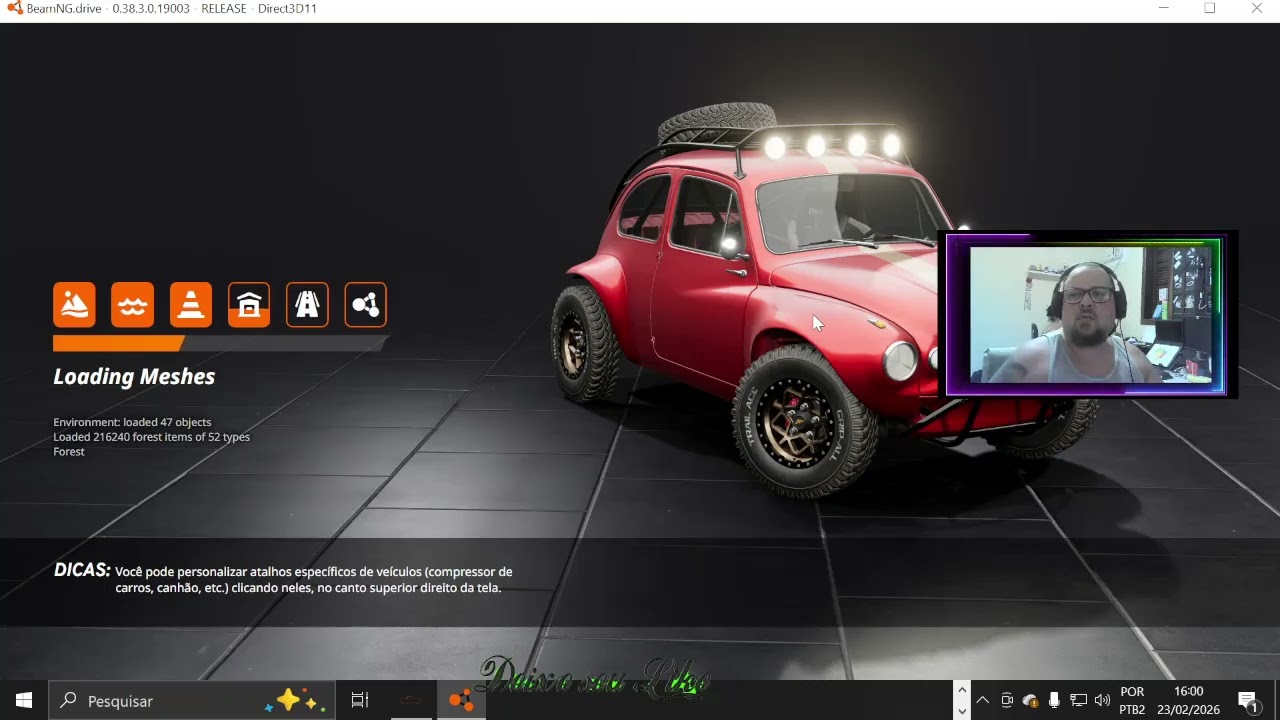The image size is (1280, 720).
Task: Open the clock showing 16:00 23/02/2026
Action: coord(1188,701)
